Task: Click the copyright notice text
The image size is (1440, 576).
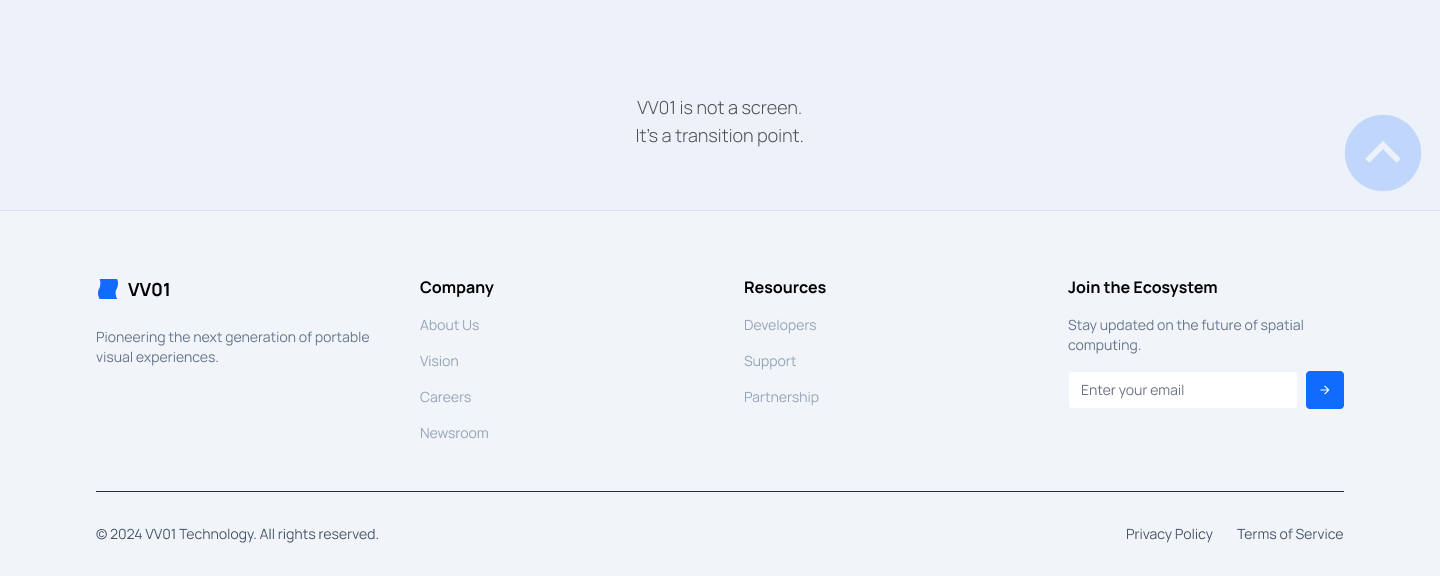Action: point(237,534)
